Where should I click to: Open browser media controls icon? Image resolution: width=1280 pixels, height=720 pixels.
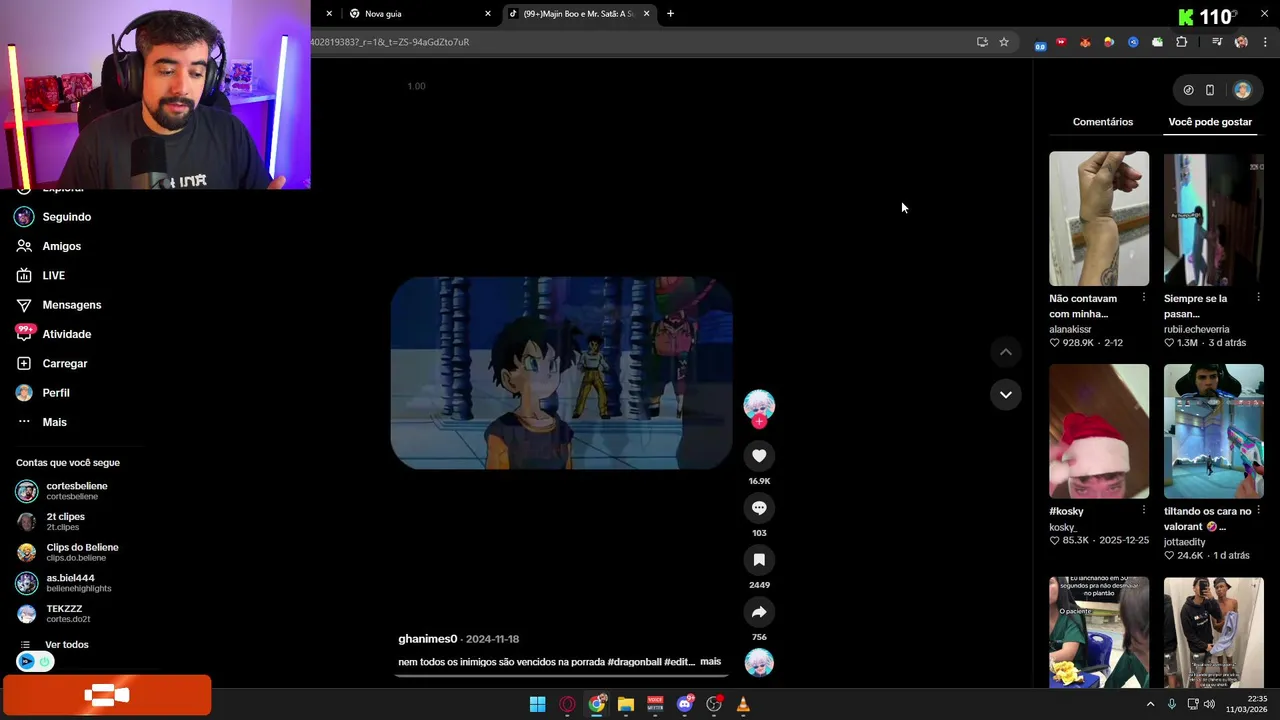1217,42
